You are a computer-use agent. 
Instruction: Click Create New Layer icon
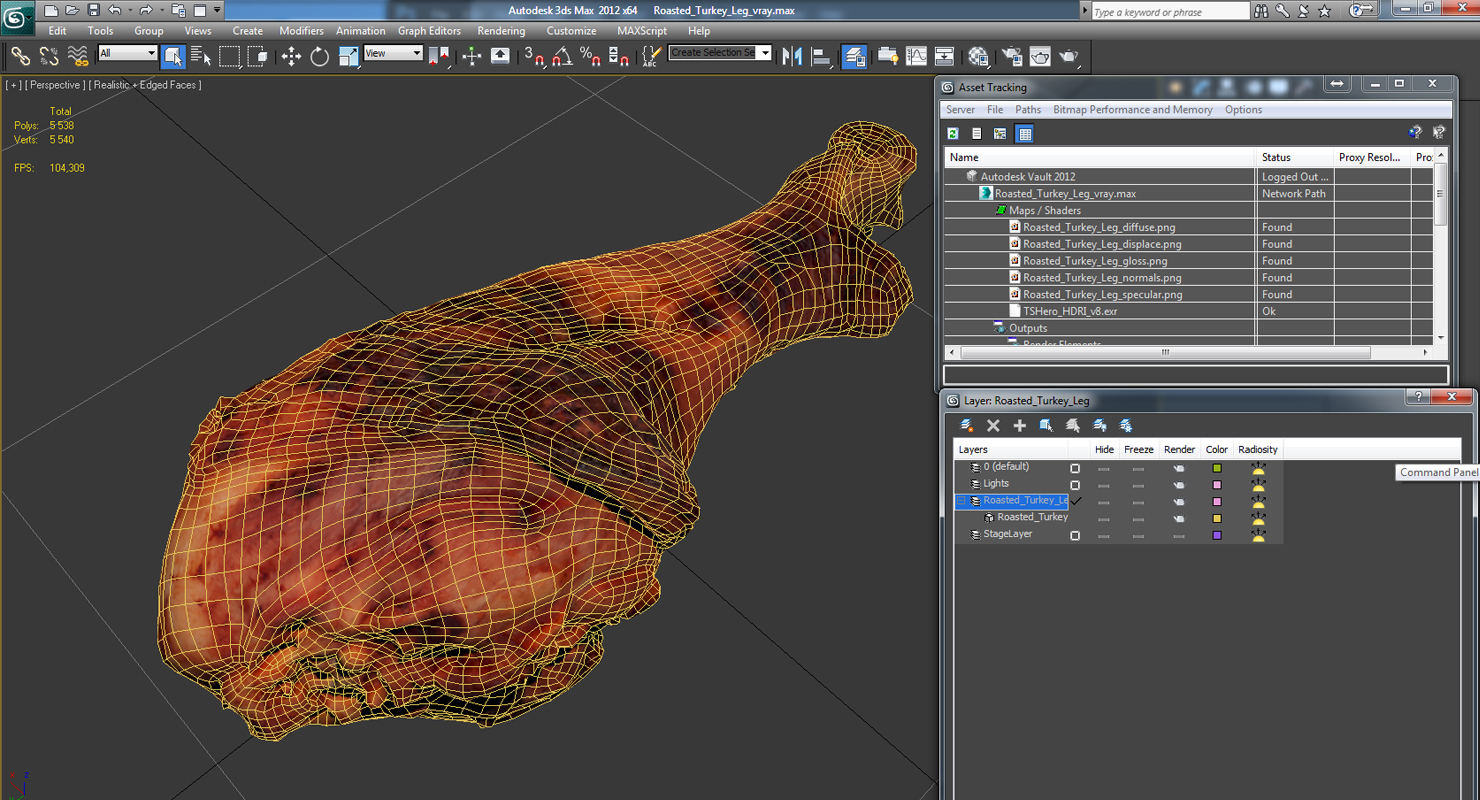tap(967, 426)
